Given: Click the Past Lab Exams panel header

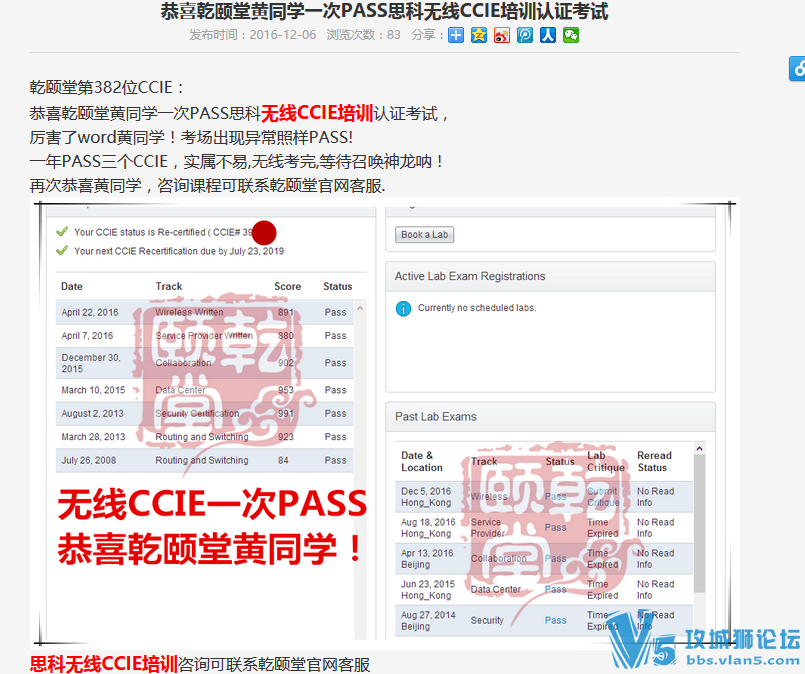Looking at the screenshot, I should (x=550, y=417).
